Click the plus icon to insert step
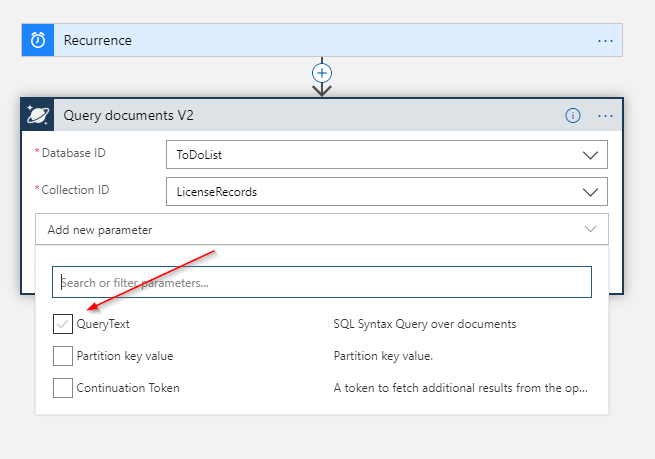This screenshot has width=655, height=459. coord(322,73)
